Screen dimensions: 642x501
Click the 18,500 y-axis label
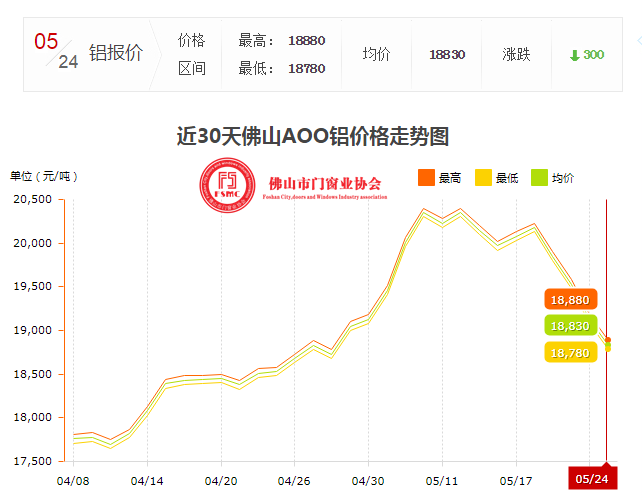(x=32, y=374)
